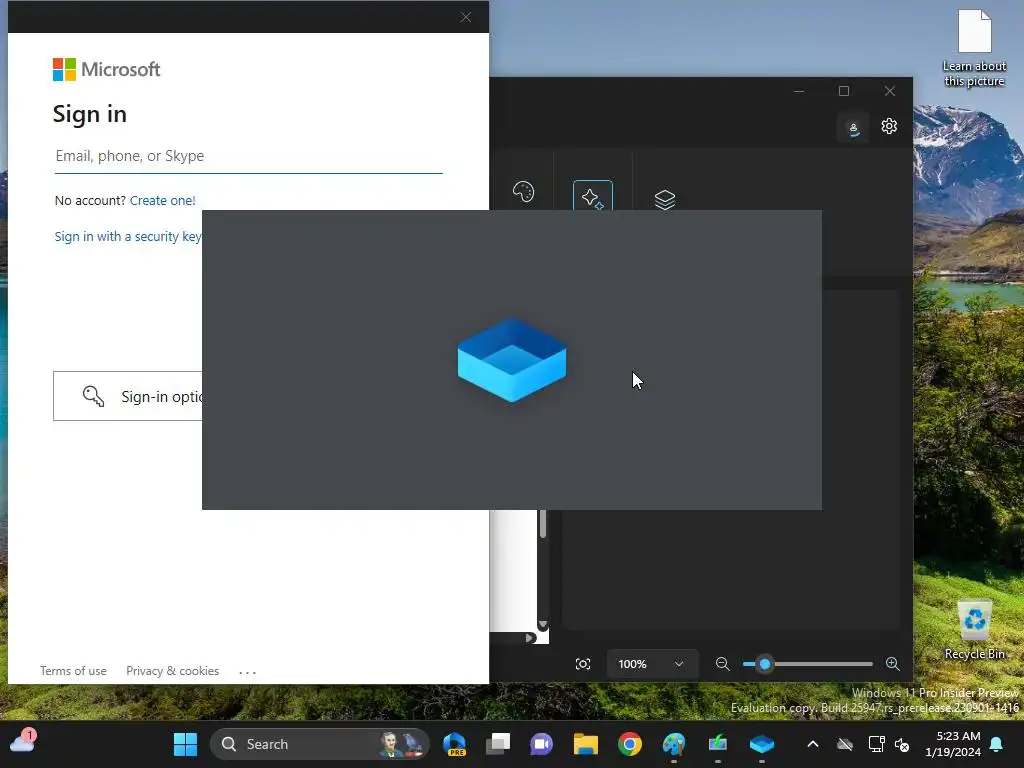Open Terms of use link
The width and height of the screenshot is (1024, 768).
(73, 671)
